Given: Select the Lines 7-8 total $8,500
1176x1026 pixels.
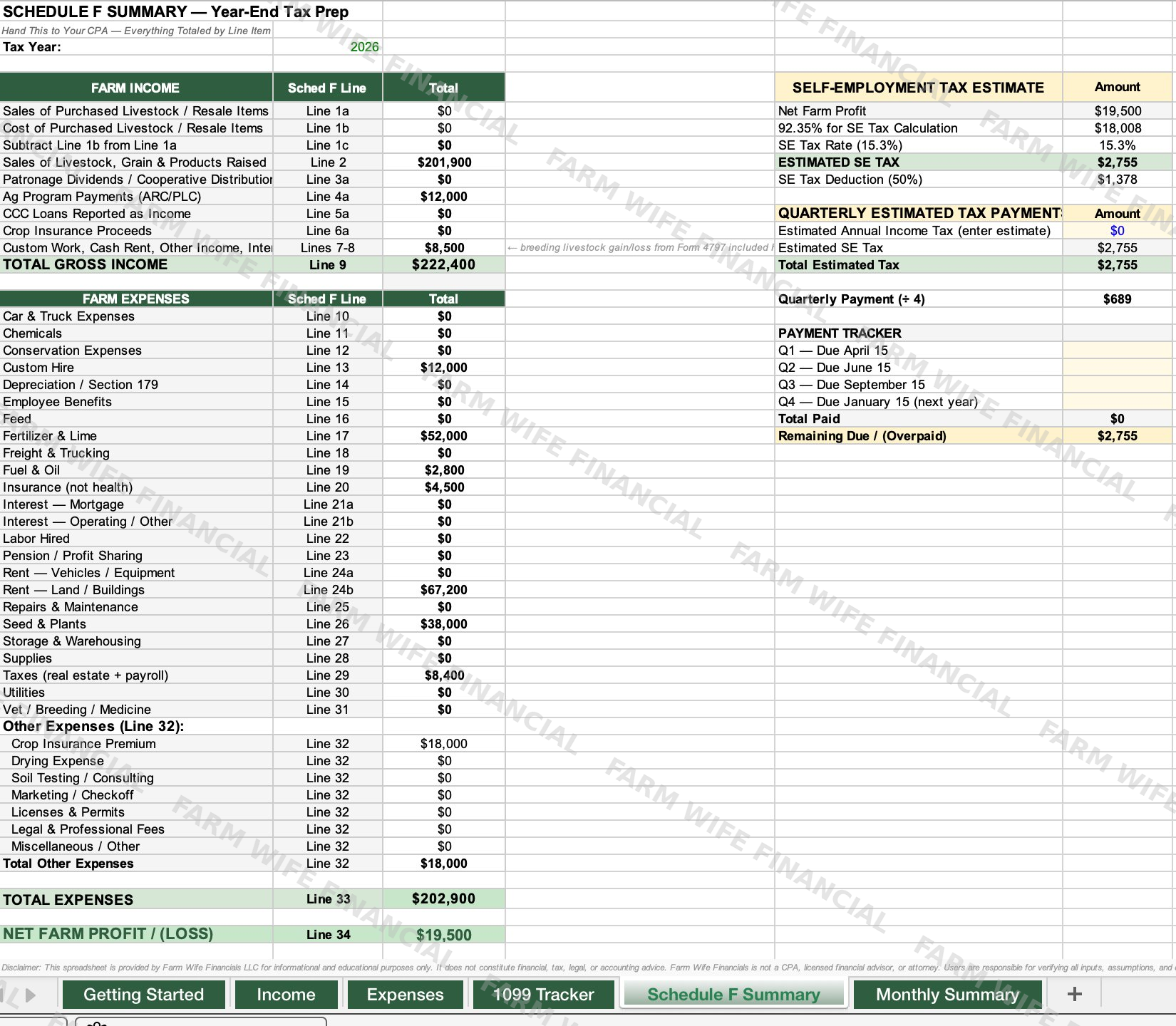Looking at the screenshot, I should 444,248.
